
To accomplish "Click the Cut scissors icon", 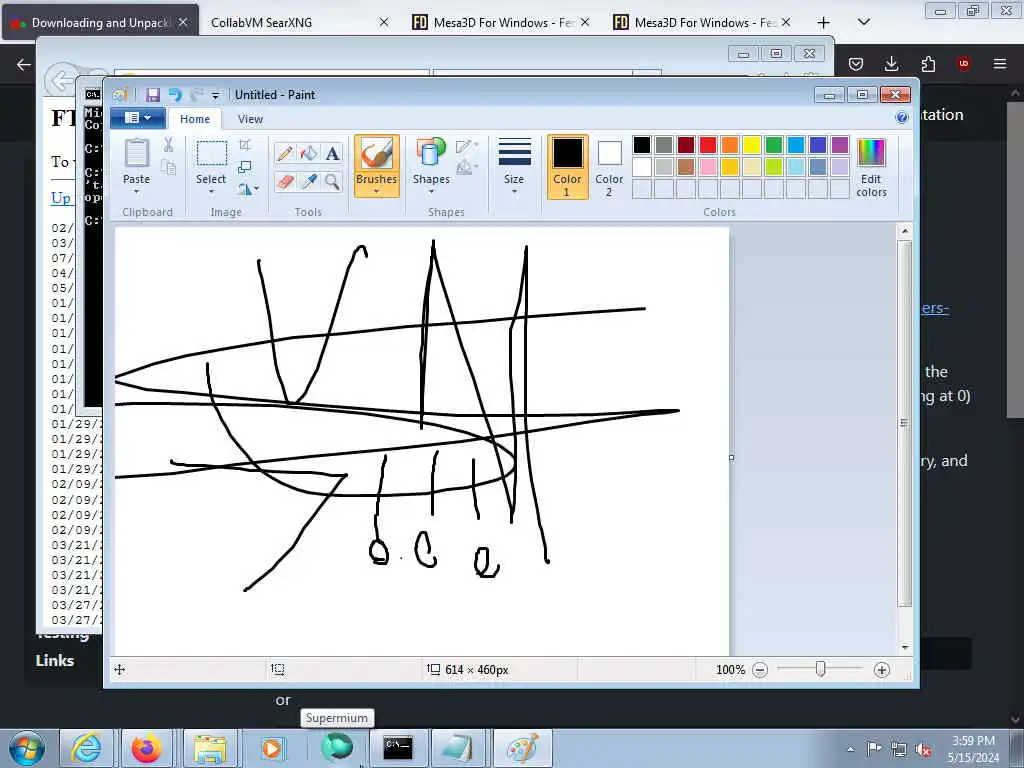I will [x=168, y=144].
